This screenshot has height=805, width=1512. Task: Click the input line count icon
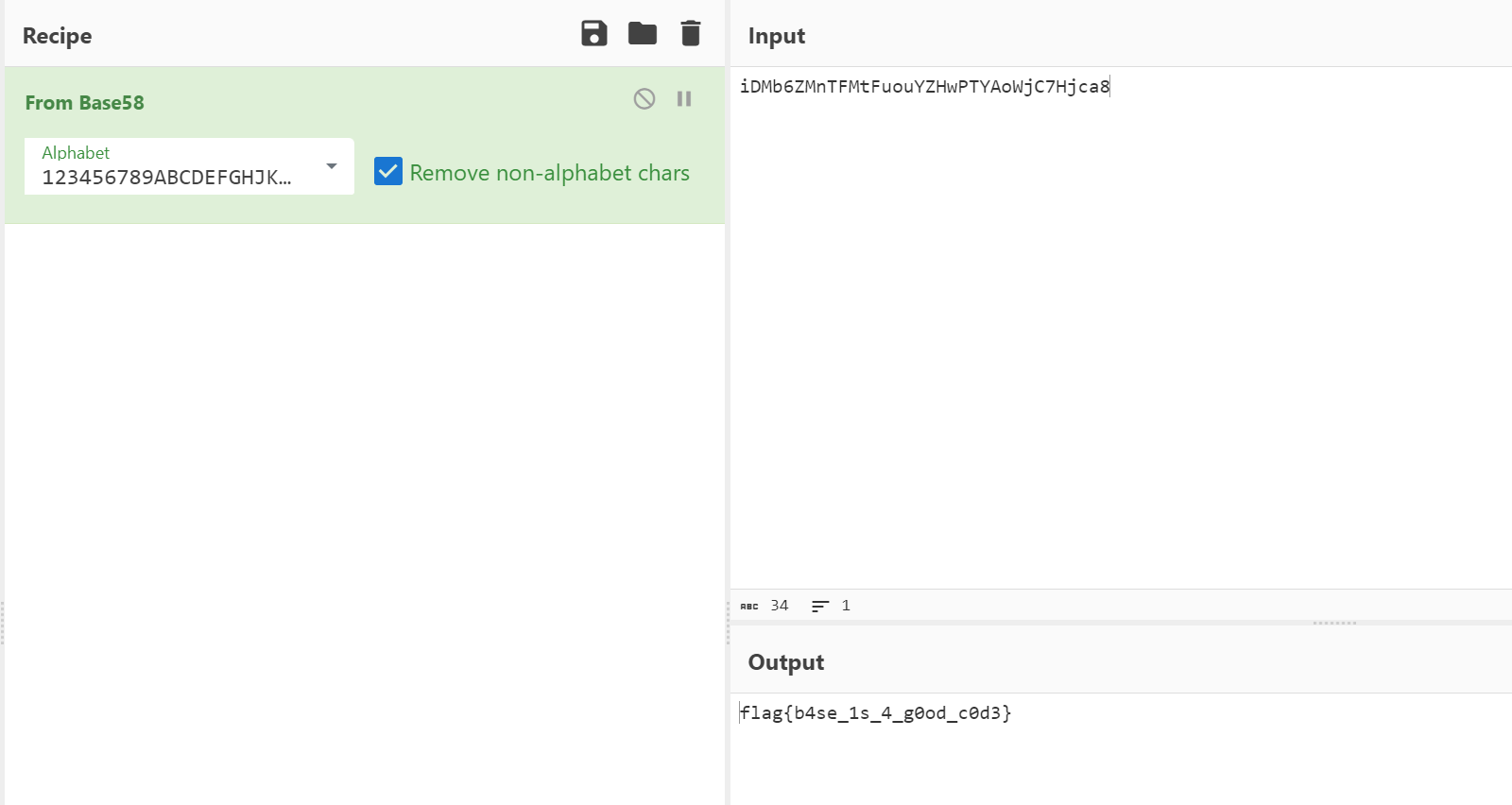tap(820, 607)
